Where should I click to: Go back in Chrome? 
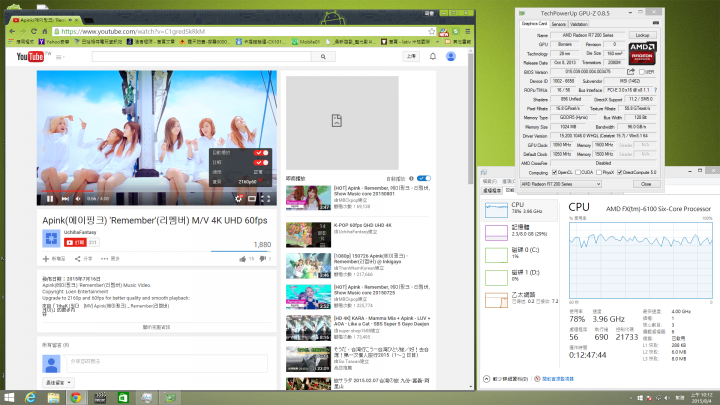pyautogui.click(x=12, y=31)
